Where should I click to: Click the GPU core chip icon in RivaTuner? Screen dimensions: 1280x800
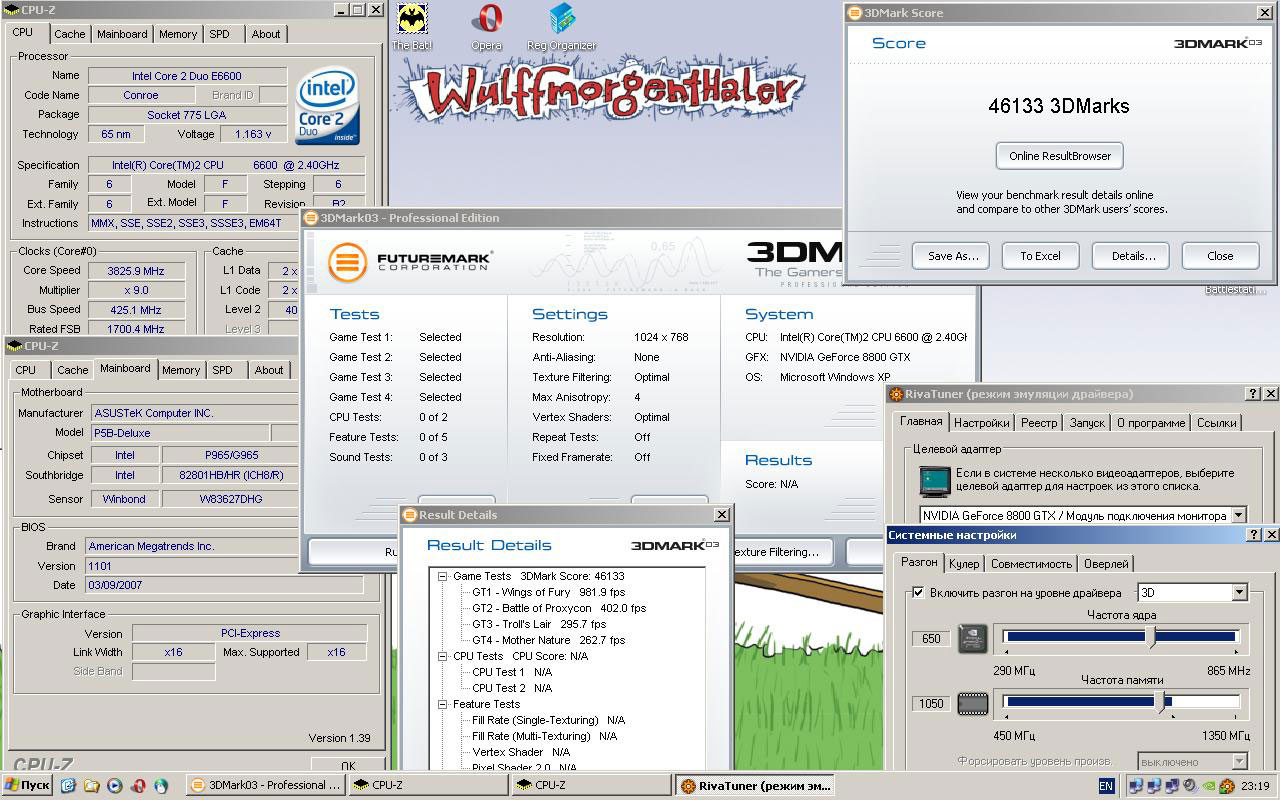click(x=972, y=638)
